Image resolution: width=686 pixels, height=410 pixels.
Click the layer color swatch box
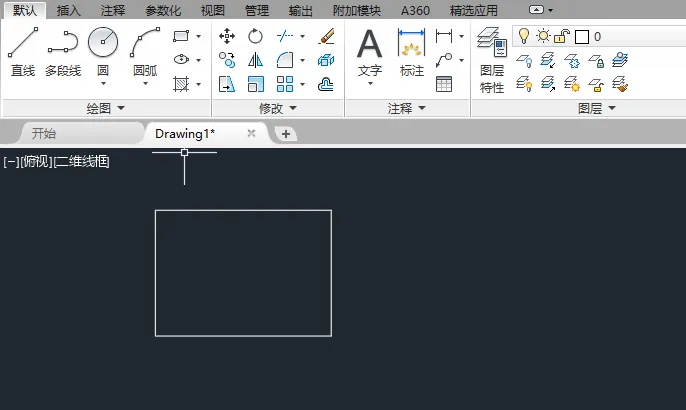581,37
